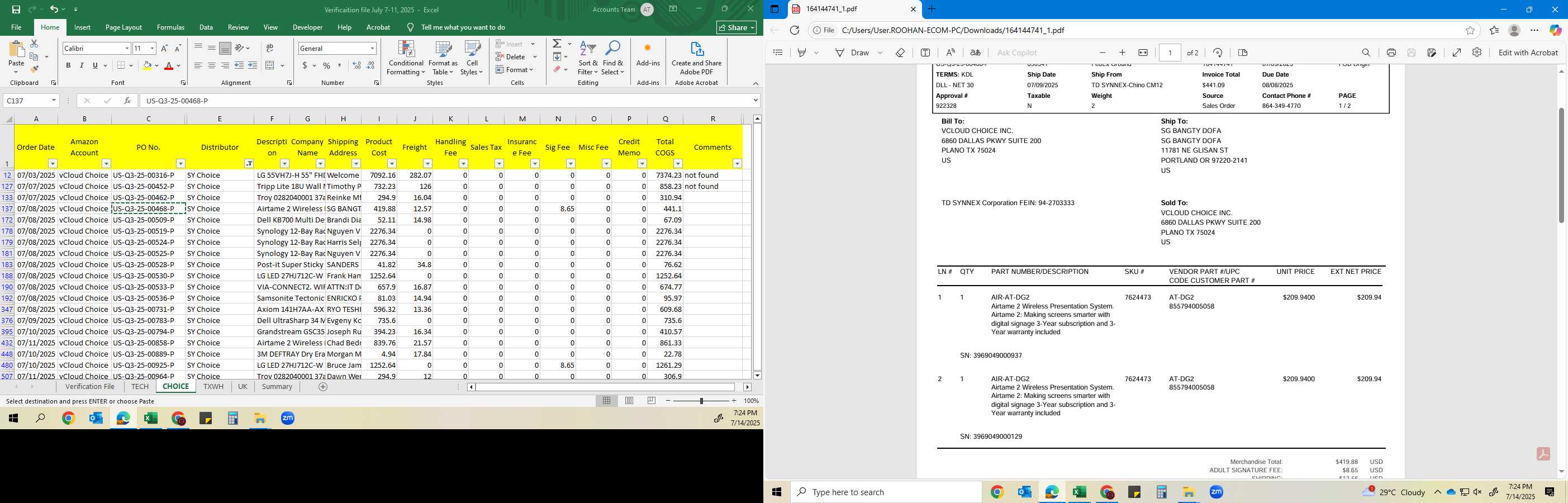Collapse the Excel ribbon with chevron
This screenshot has width=1568, height=503.
point(756,83)
